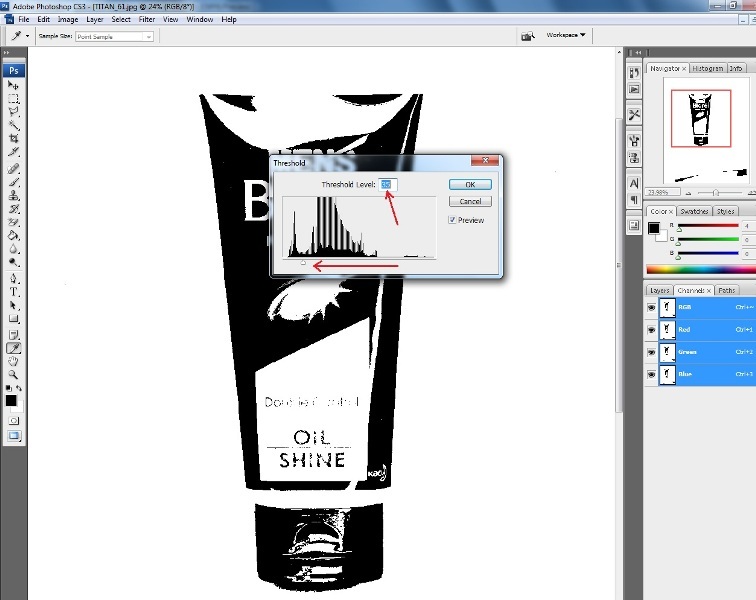Open the Character panel icon in dock

634,183
